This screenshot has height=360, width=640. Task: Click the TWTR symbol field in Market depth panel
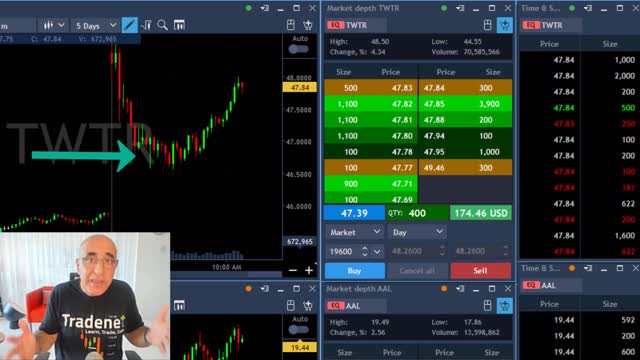tap(356, 25)
